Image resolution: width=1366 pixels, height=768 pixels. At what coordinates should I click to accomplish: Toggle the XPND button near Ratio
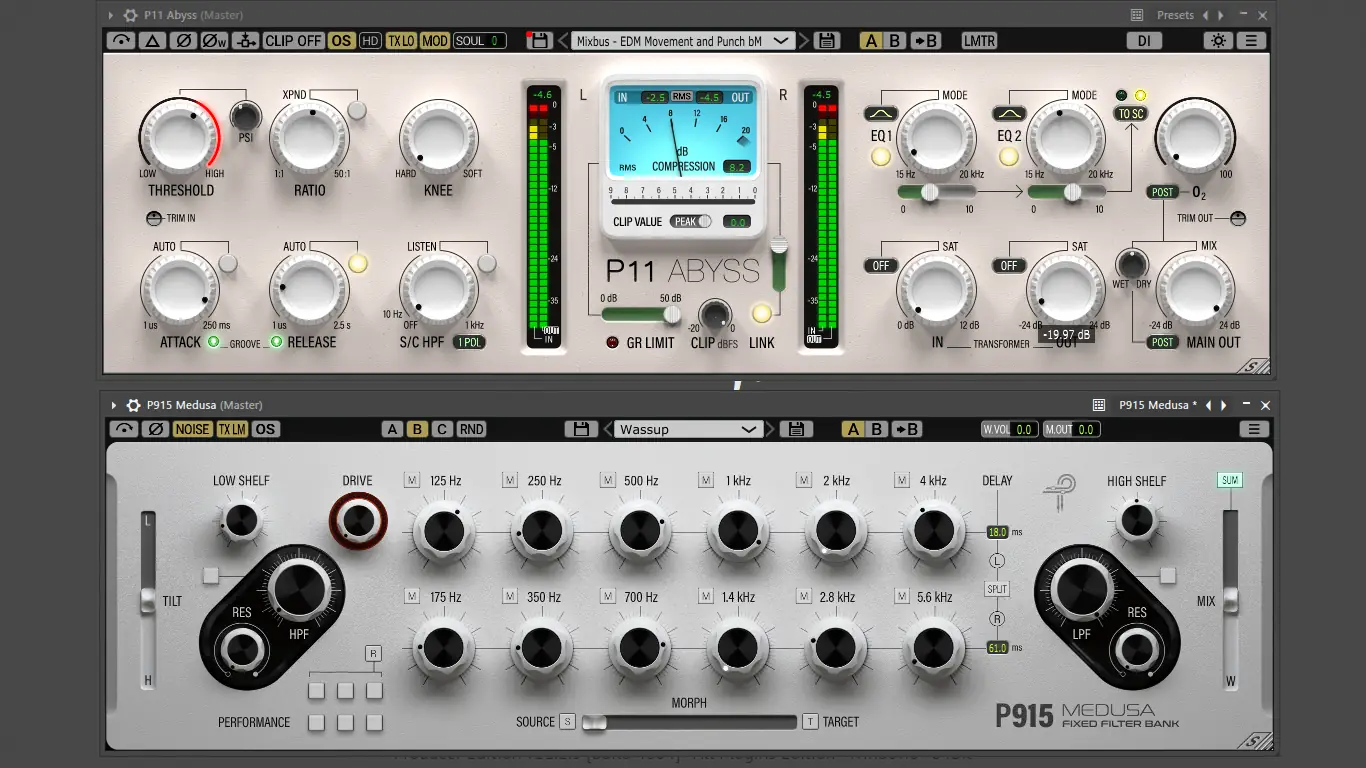click(x=357, y=110)
